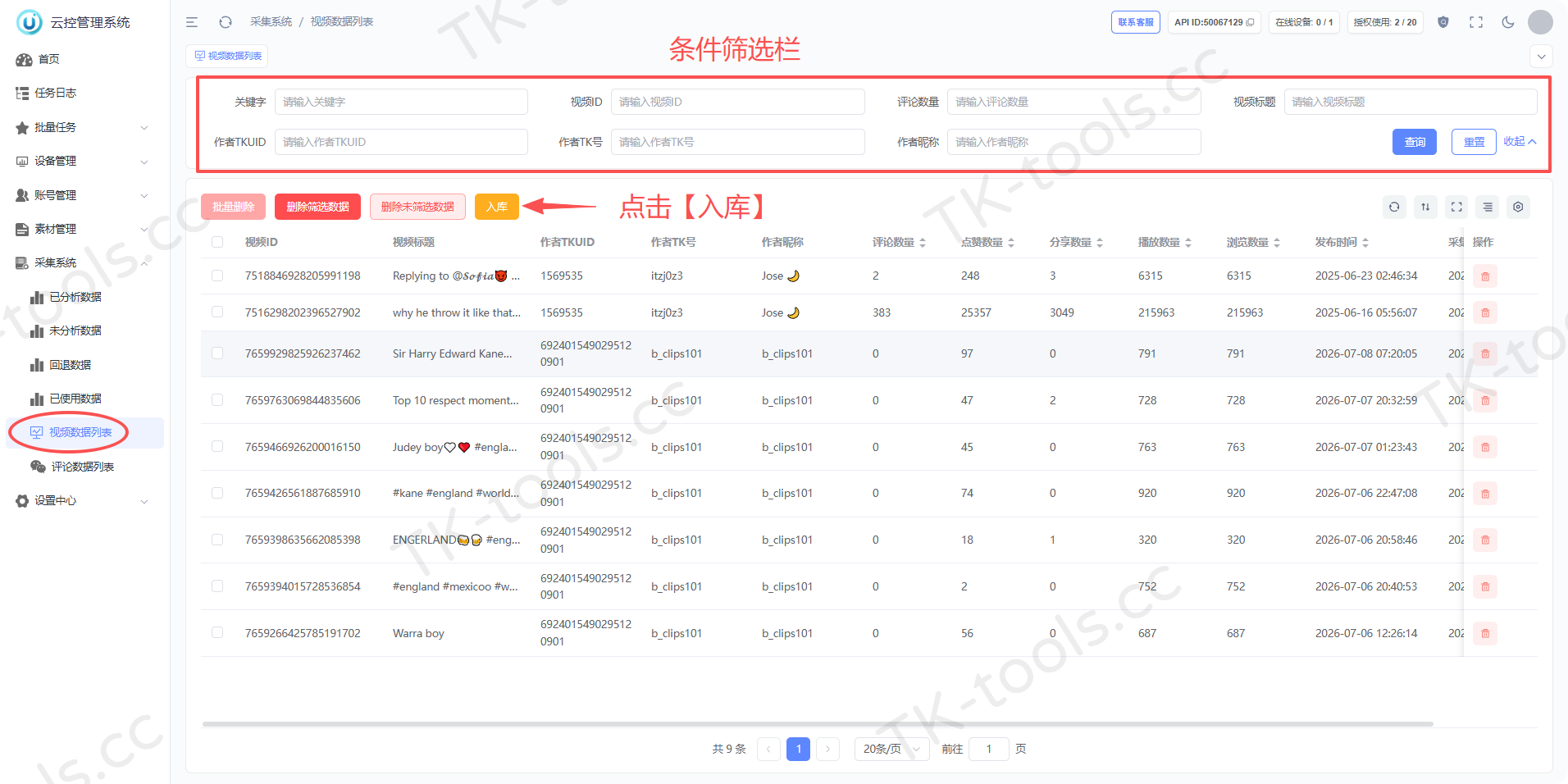Open 评论数据列表 submenu item

coord(85,467)
